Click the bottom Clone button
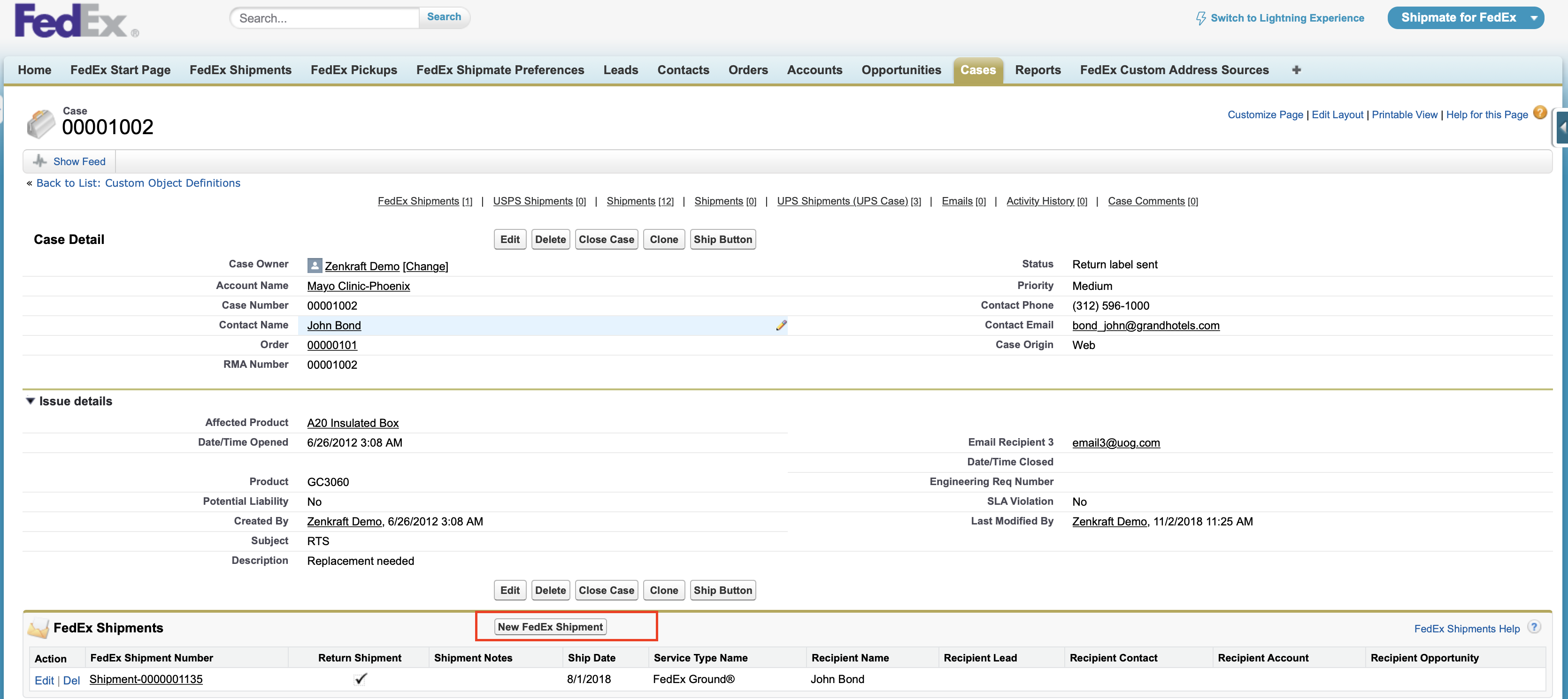The height and width of the screenshot is (699, 1568). 663,590
